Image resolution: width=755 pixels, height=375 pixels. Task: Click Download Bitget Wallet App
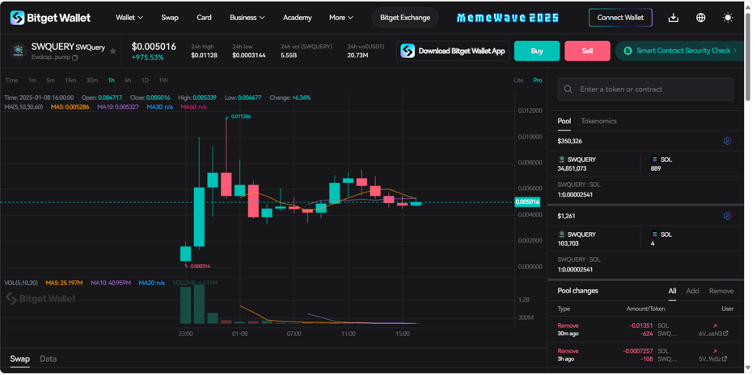453,51
